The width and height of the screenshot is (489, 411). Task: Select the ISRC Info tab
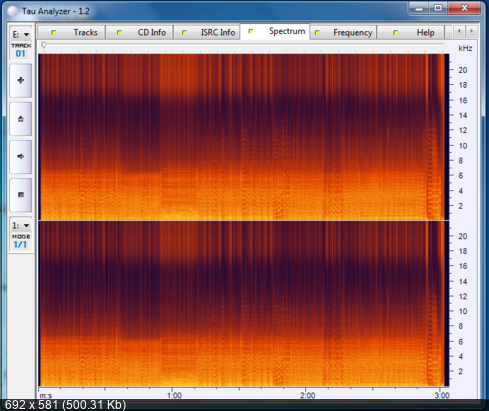[207, 33]
